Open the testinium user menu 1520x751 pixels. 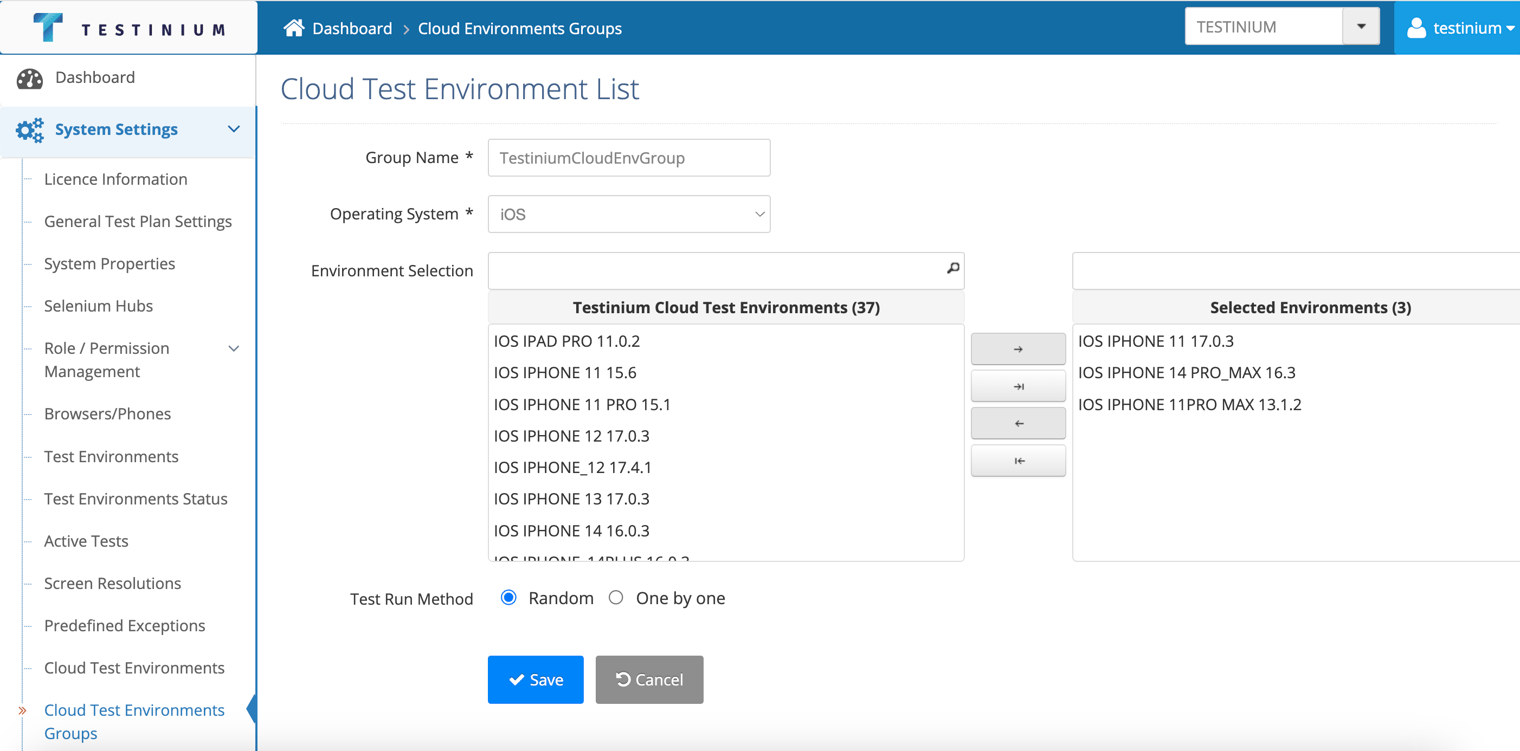tap(1459, 28)
